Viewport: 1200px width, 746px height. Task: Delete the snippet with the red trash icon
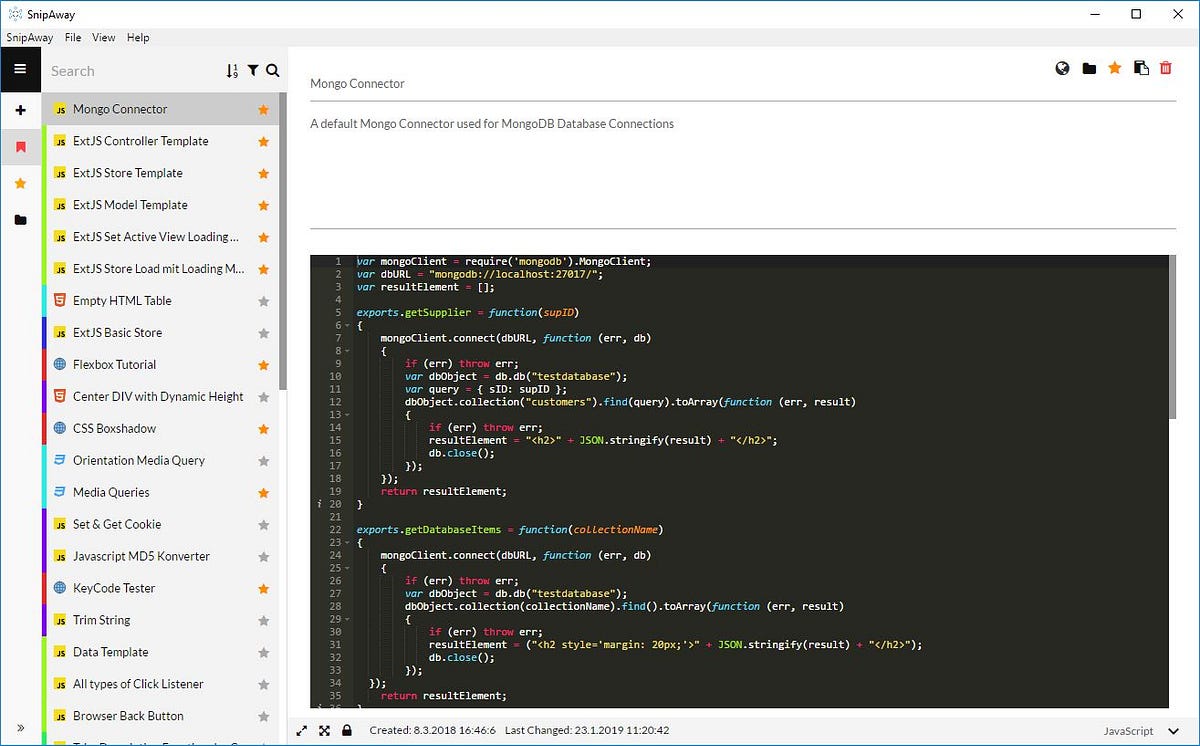tap(1166, 68)
